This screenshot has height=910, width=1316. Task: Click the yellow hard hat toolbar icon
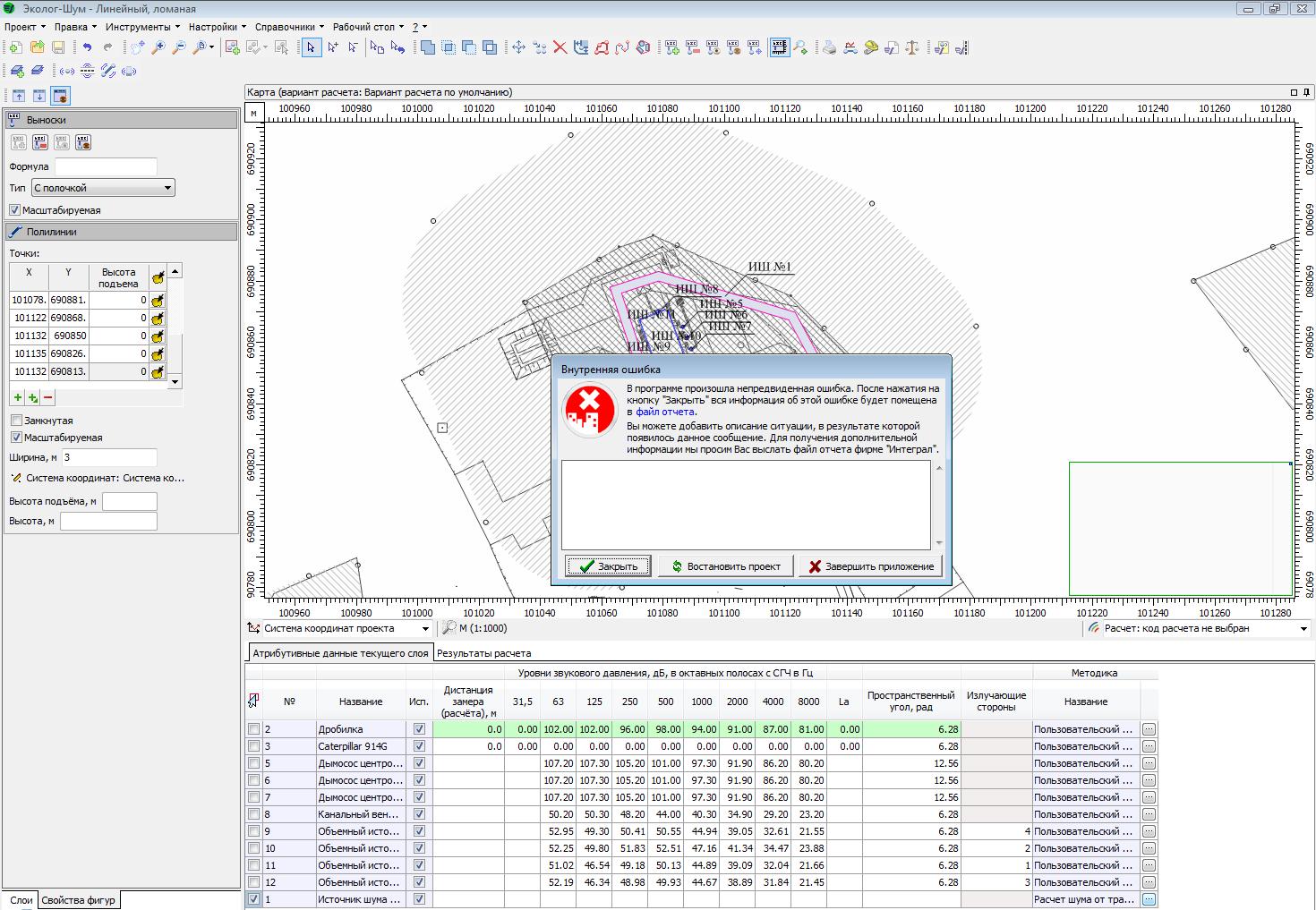pyautogui.click(x=871, y=47)
